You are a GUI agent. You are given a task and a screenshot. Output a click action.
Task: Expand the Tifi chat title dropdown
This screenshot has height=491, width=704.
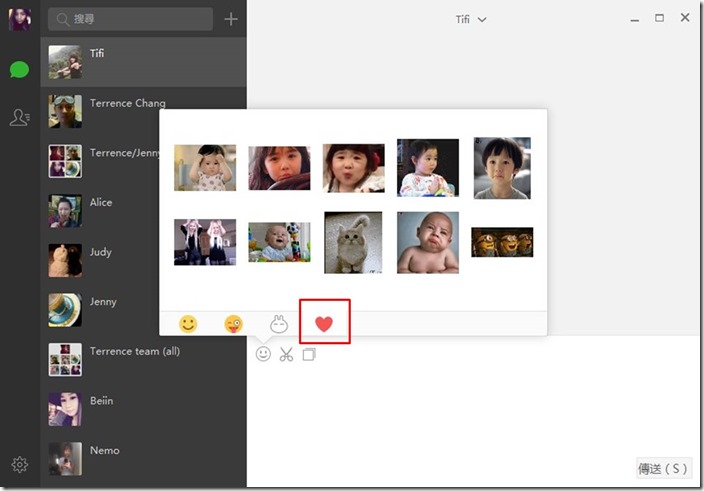pyautogui.click(x=471, y=20)
